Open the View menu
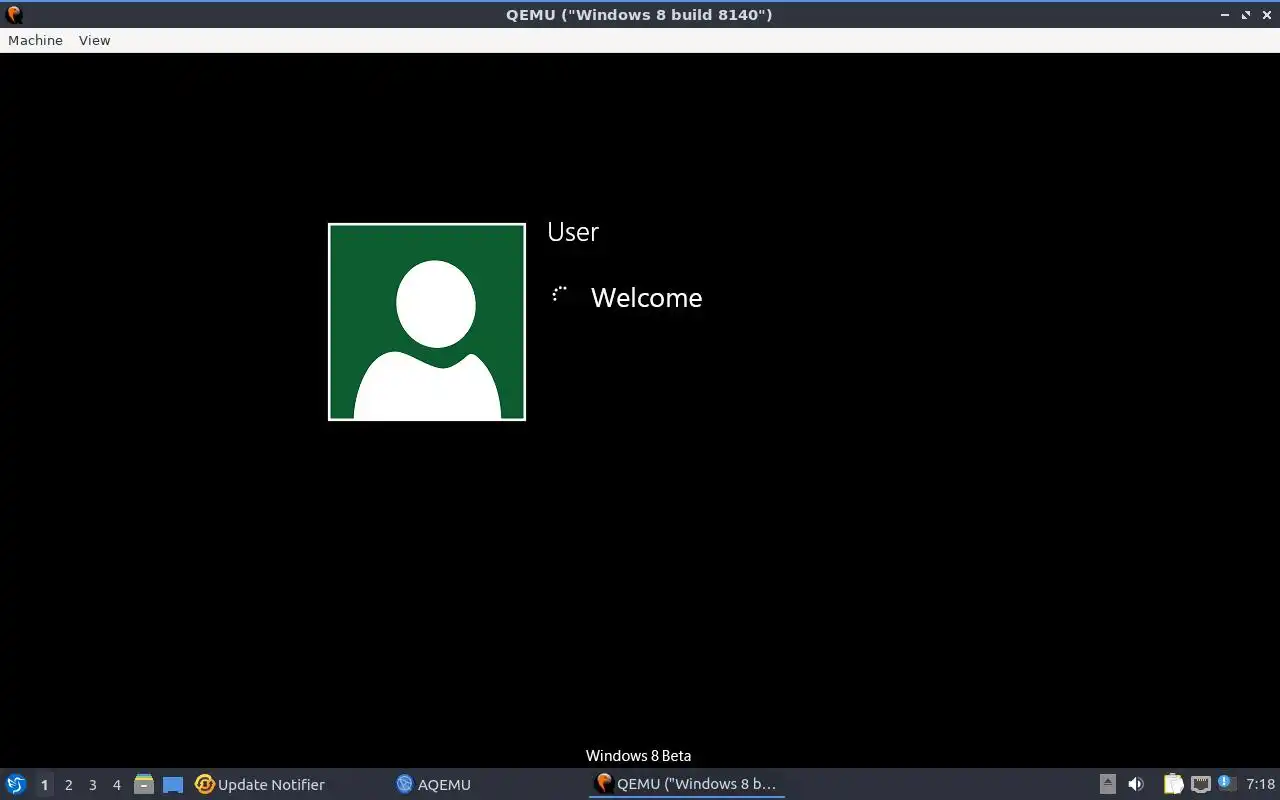This screenshot has height=800, width=1280. pos(94,40)
